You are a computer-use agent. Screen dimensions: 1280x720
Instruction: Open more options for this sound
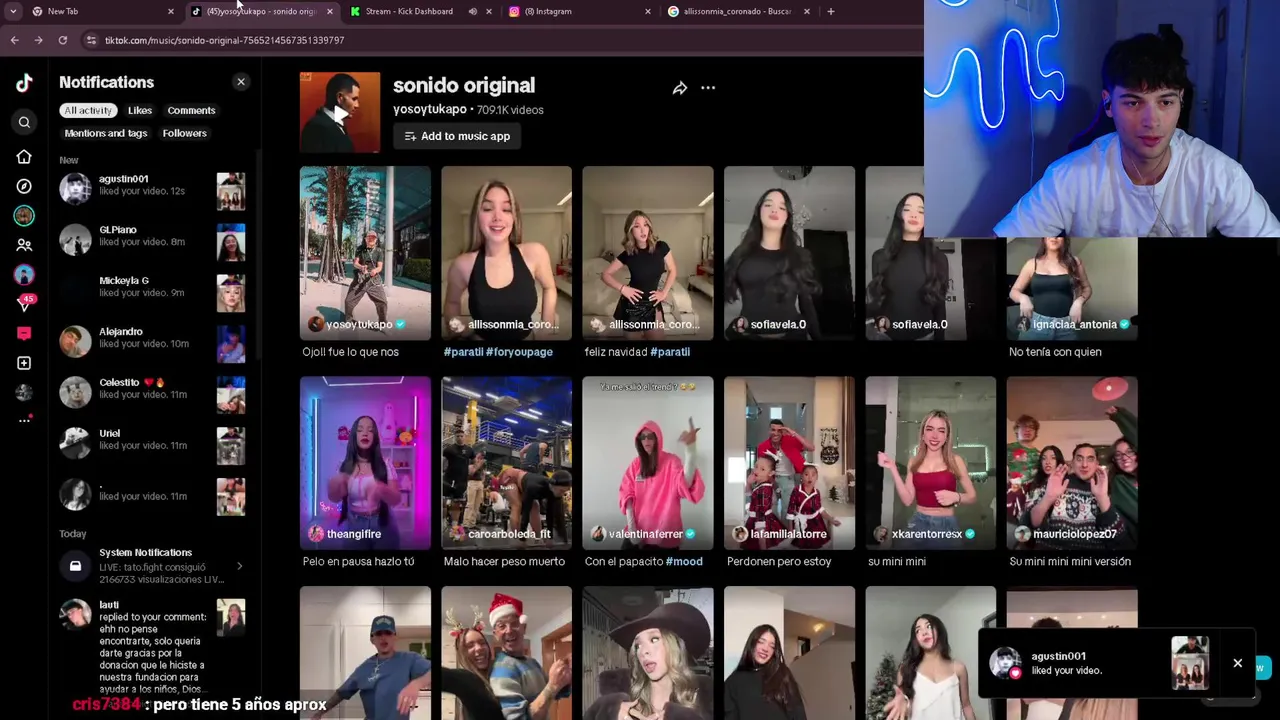click(708, 88)
